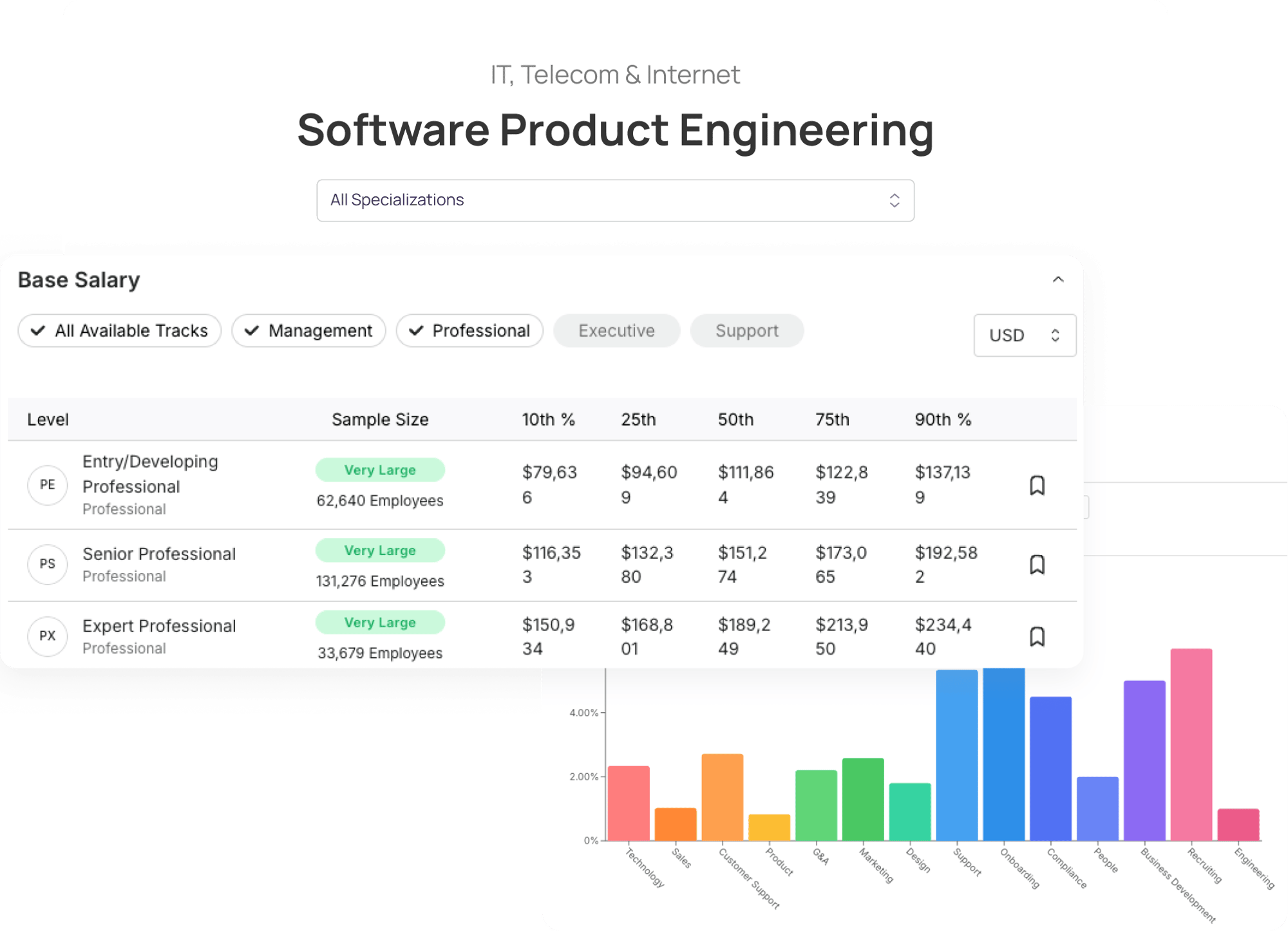This screenshot has width=1288, height=931.
Task: Bookmark the Senior Professional row
Action: click(x=1037, y=565)
